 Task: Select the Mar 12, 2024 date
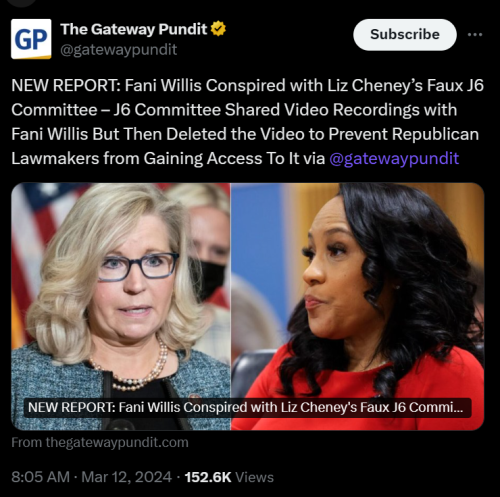127,477
